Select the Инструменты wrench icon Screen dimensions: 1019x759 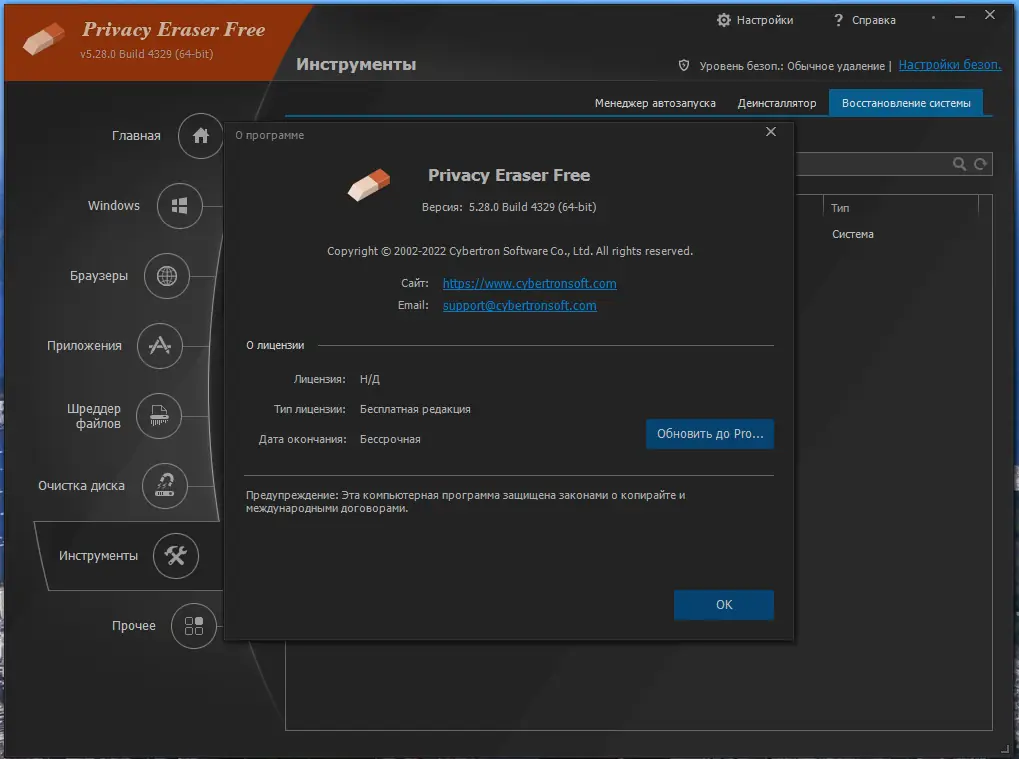175,556
